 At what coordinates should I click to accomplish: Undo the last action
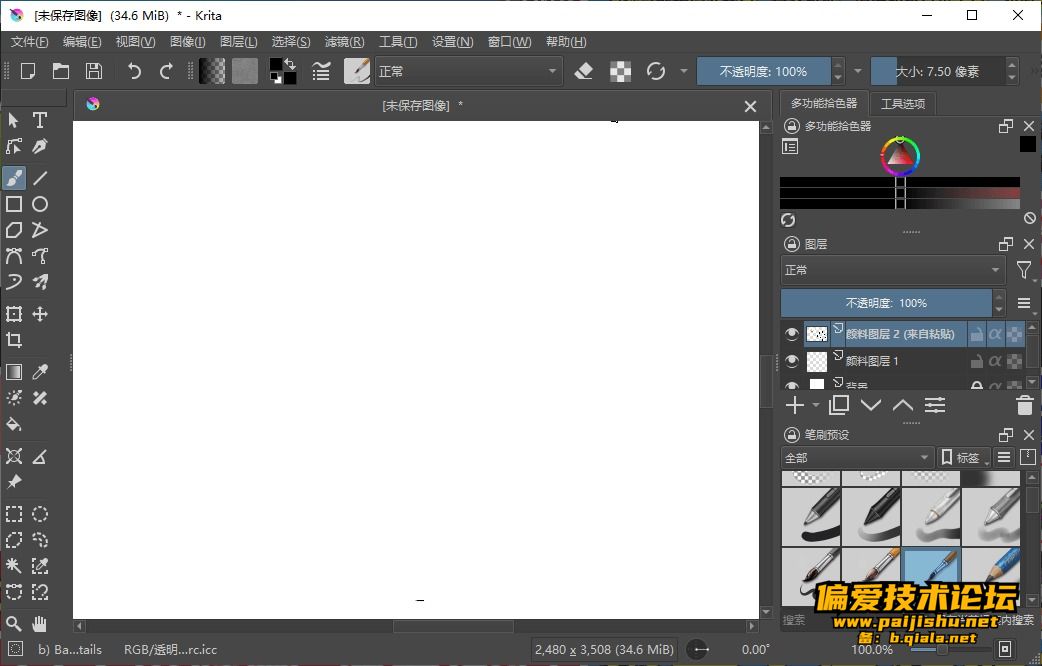point(134,71)
